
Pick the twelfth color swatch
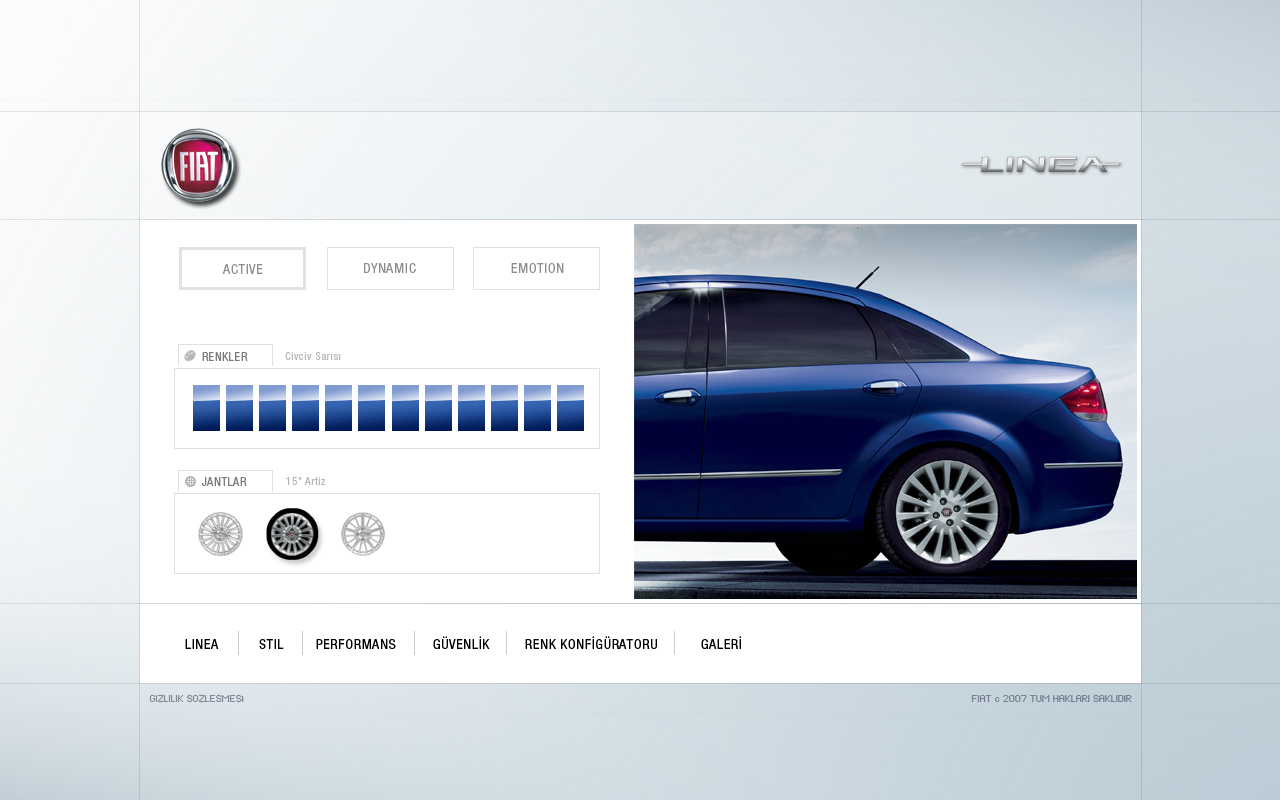coord(570,408)
